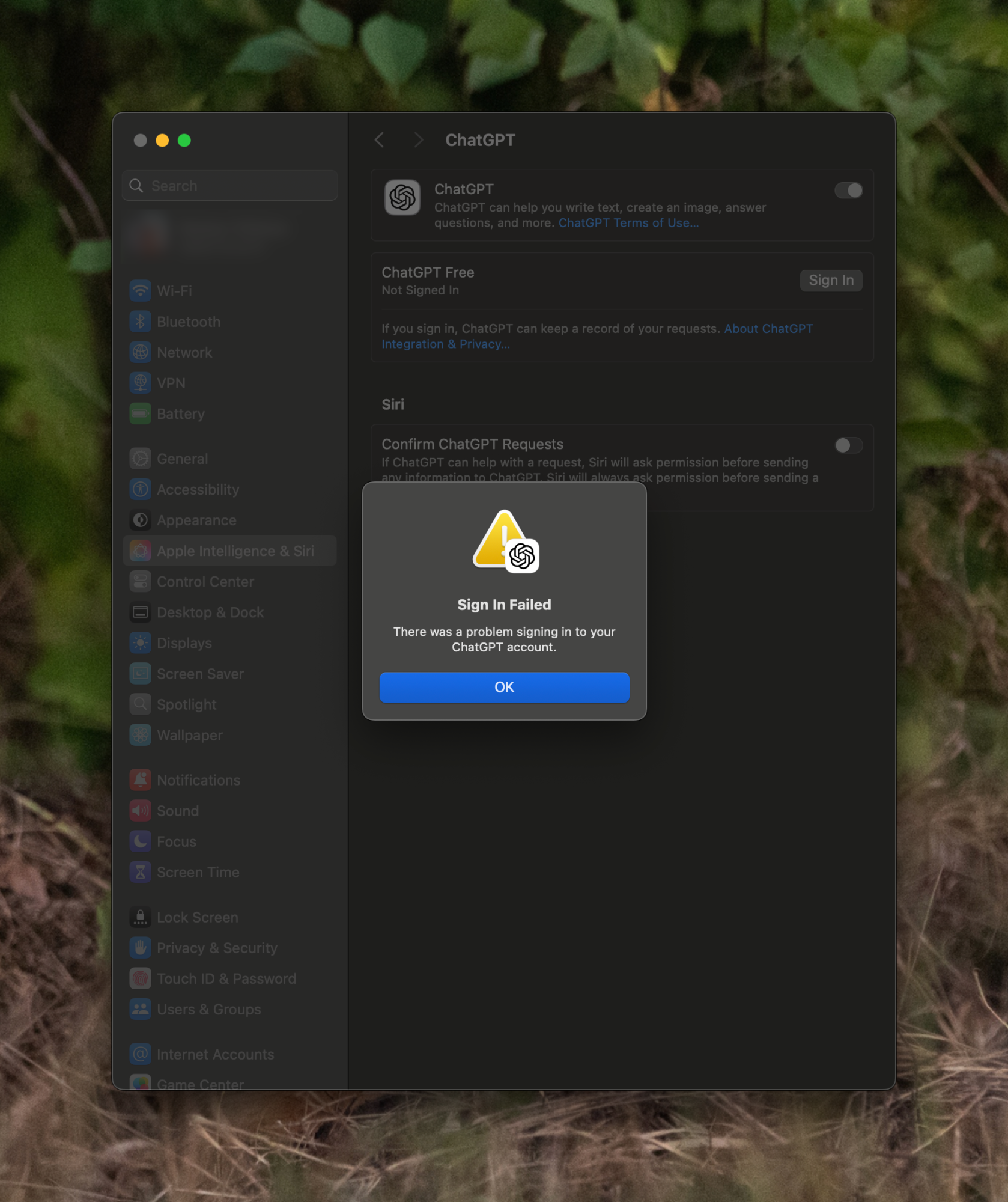Click the ChatGPT page title in header
Viewport: 1008px width, 1202px height.
point(480,140)
